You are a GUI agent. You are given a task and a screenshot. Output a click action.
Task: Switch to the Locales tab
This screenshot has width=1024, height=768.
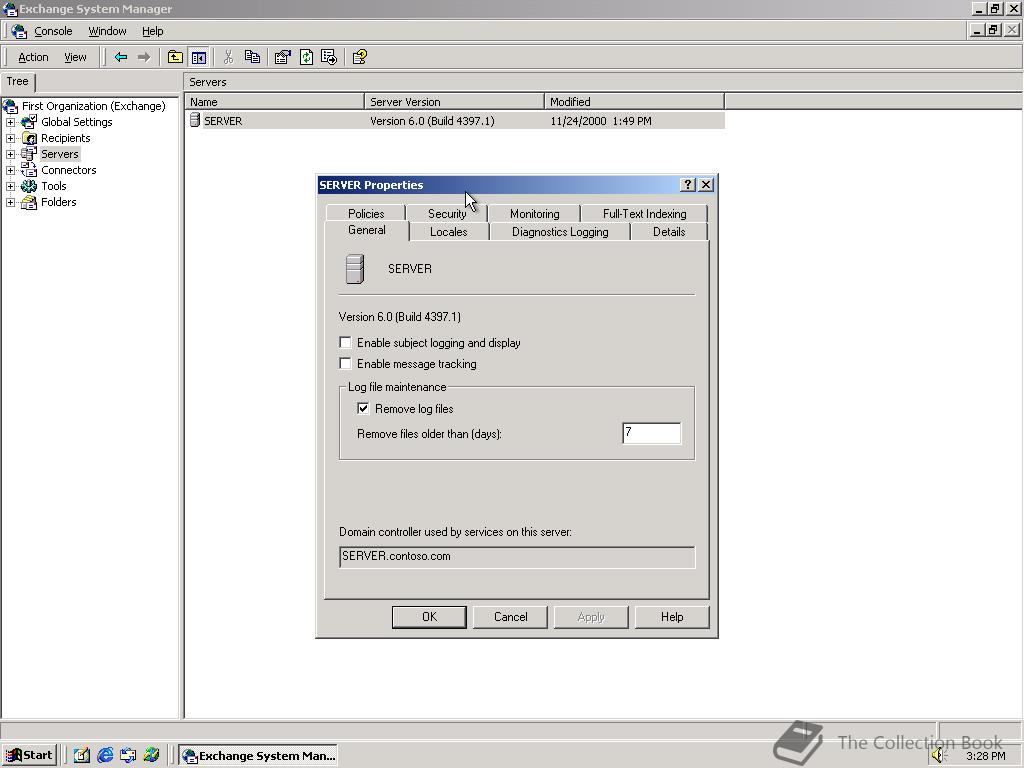tap(449, 232)
